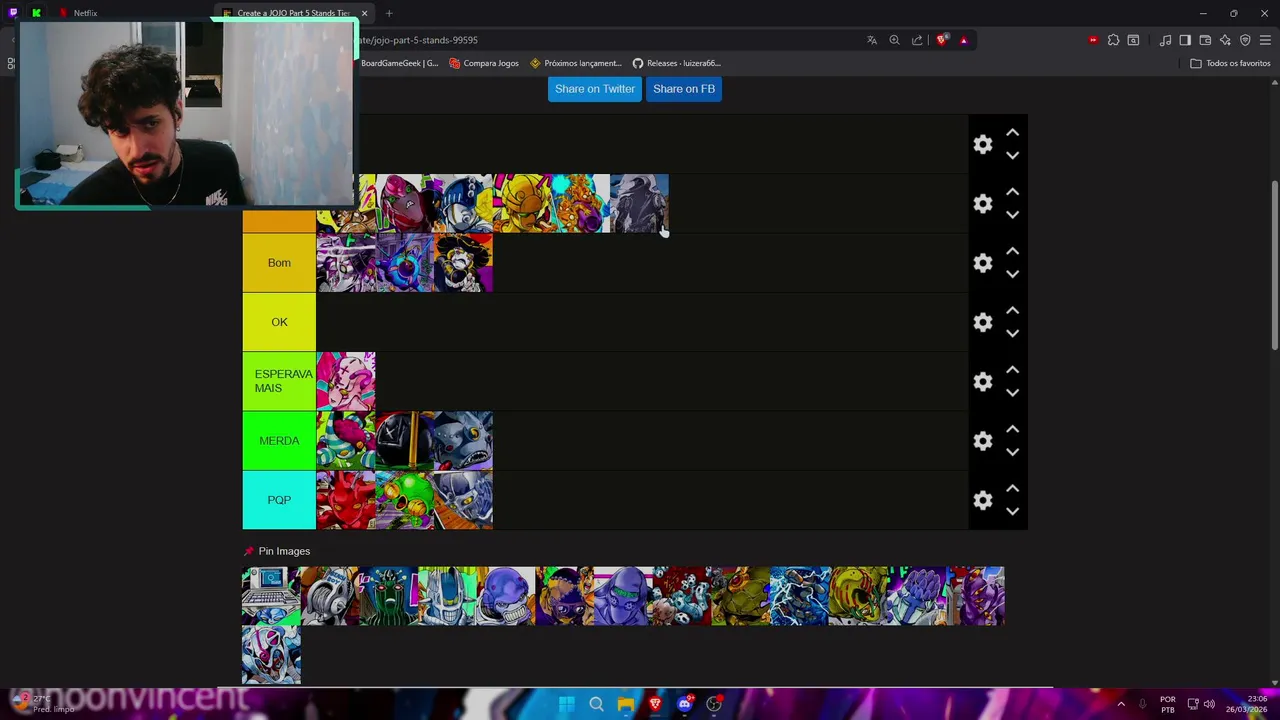Open the Releases - luizera66 bookmark
The image size is (1280, 720).
676,63
